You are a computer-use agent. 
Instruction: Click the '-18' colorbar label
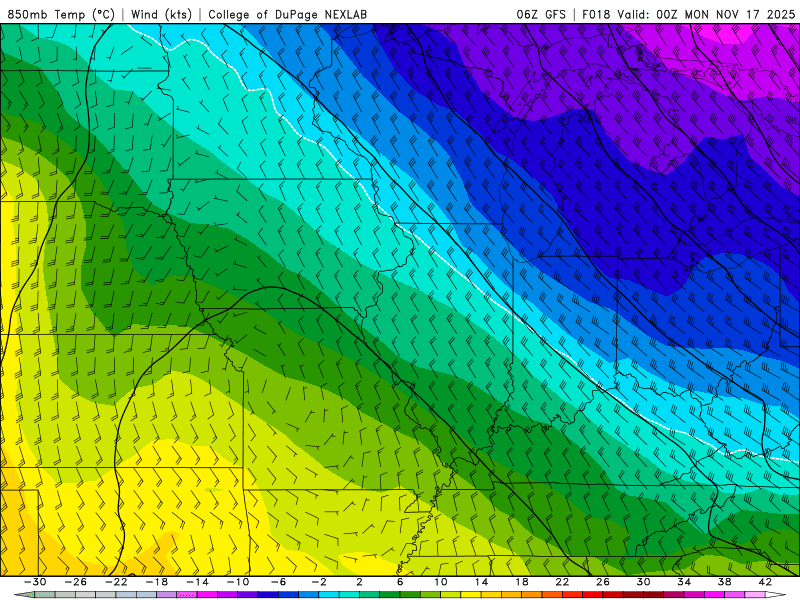tap(157, 582)
